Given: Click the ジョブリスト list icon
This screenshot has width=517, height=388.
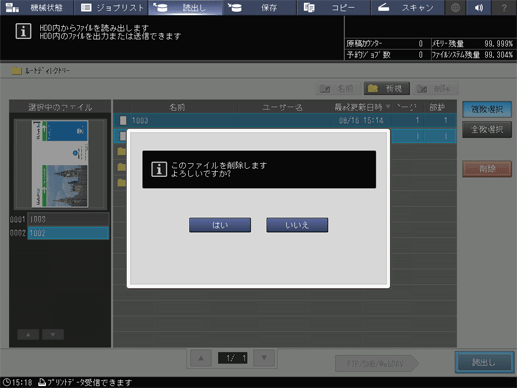Looking at the screenshot, I should point(86,7).
